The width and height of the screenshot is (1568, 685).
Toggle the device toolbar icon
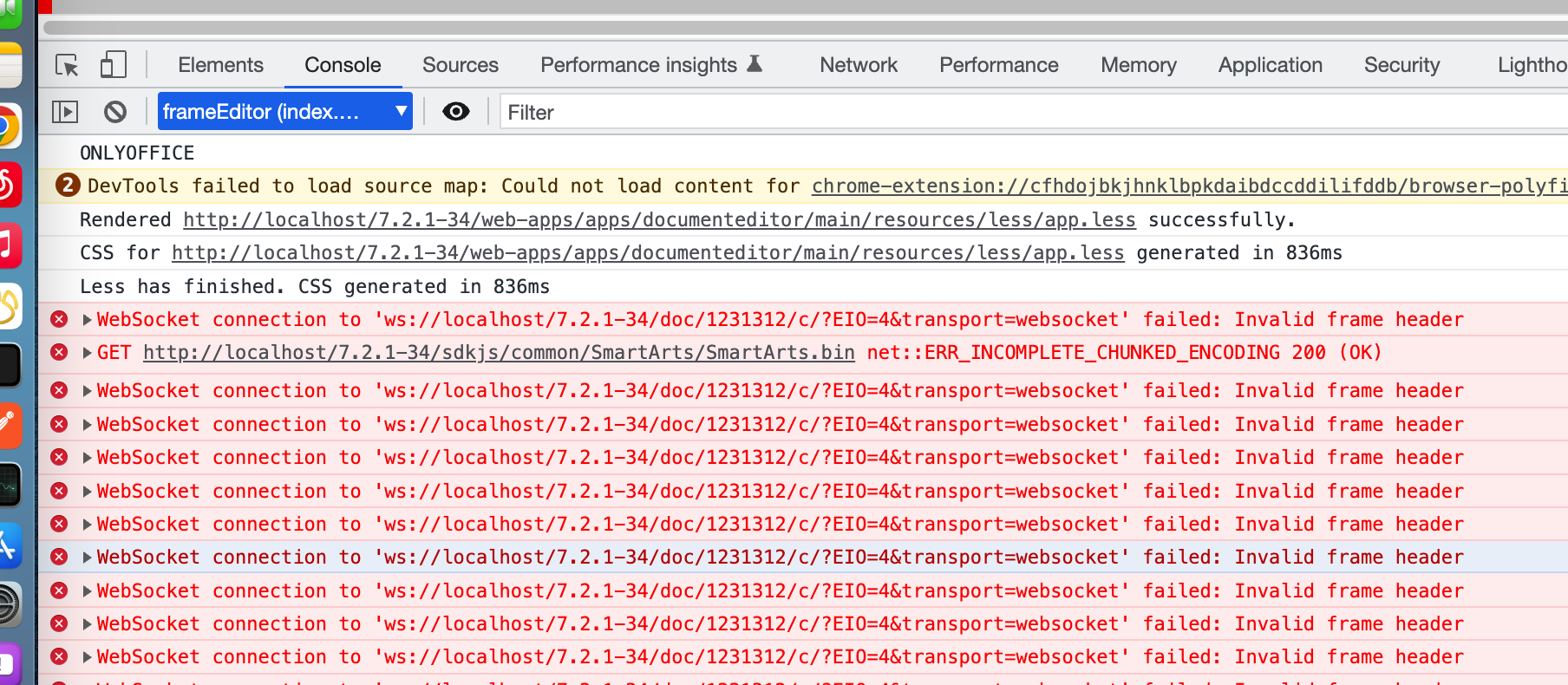click(114, 65)
